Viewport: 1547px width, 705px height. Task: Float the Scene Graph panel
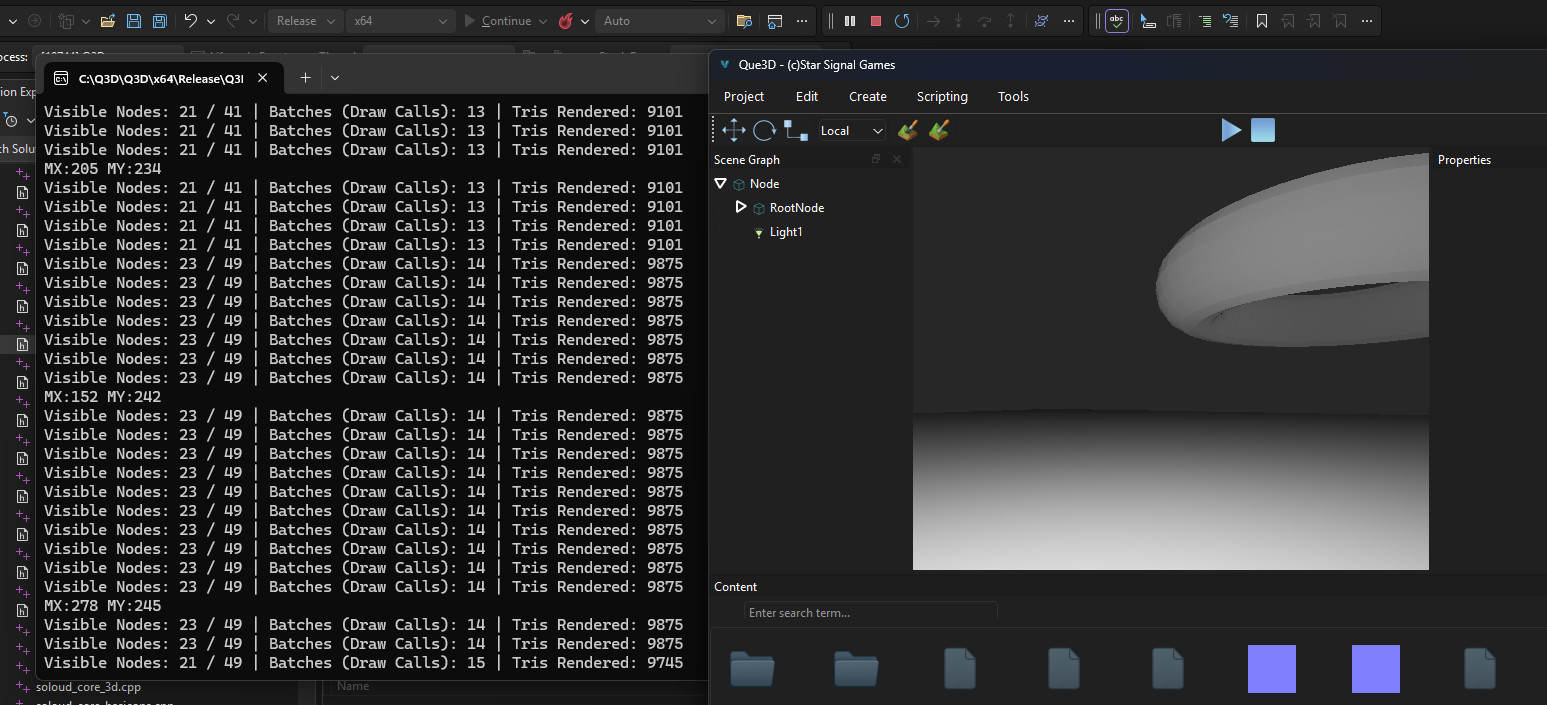[x=876, y=159]
